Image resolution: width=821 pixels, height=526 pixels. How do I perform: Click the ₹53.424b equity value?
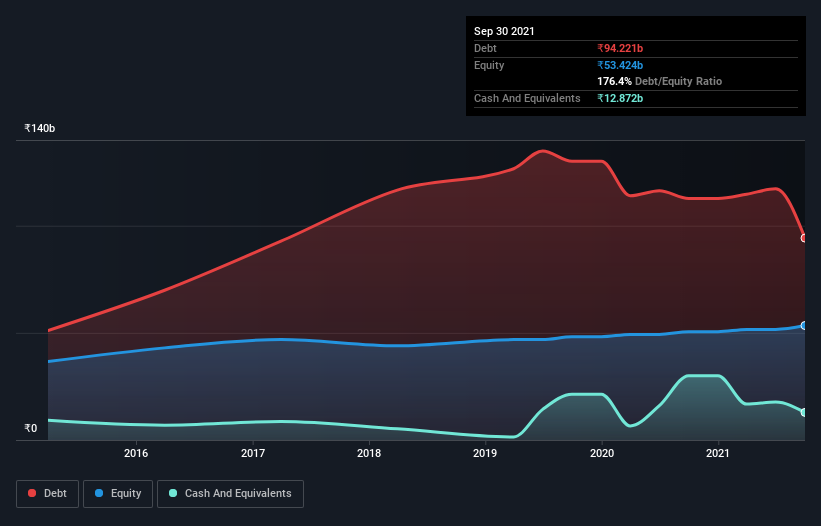tap(620, 65)
